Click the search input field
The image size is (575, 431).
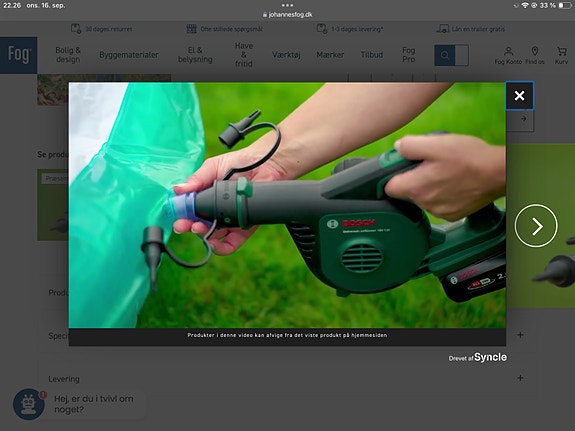(462, 55)
